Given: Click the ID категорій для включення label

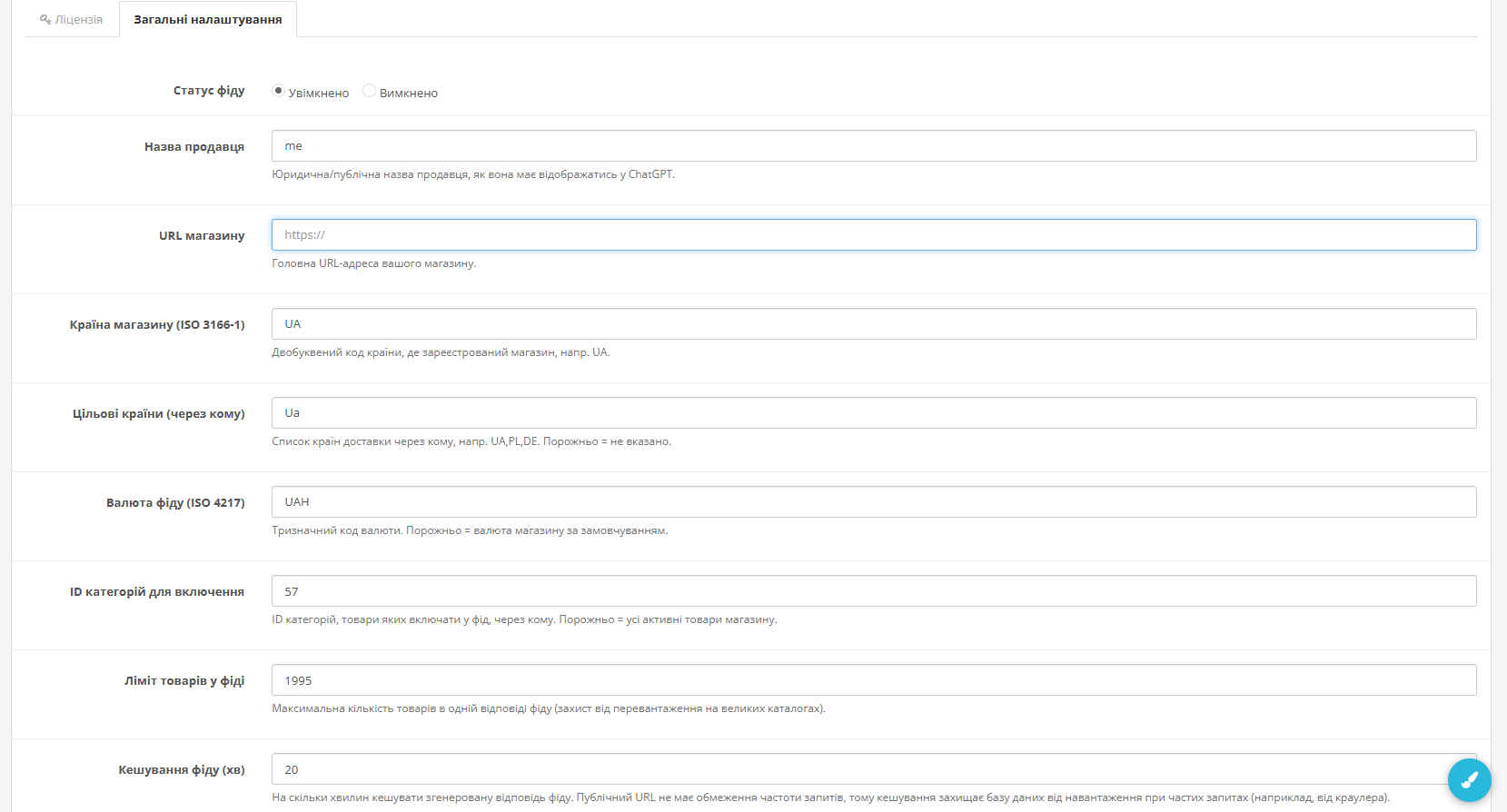Looking at the screenshot, I should coord(157,591).
